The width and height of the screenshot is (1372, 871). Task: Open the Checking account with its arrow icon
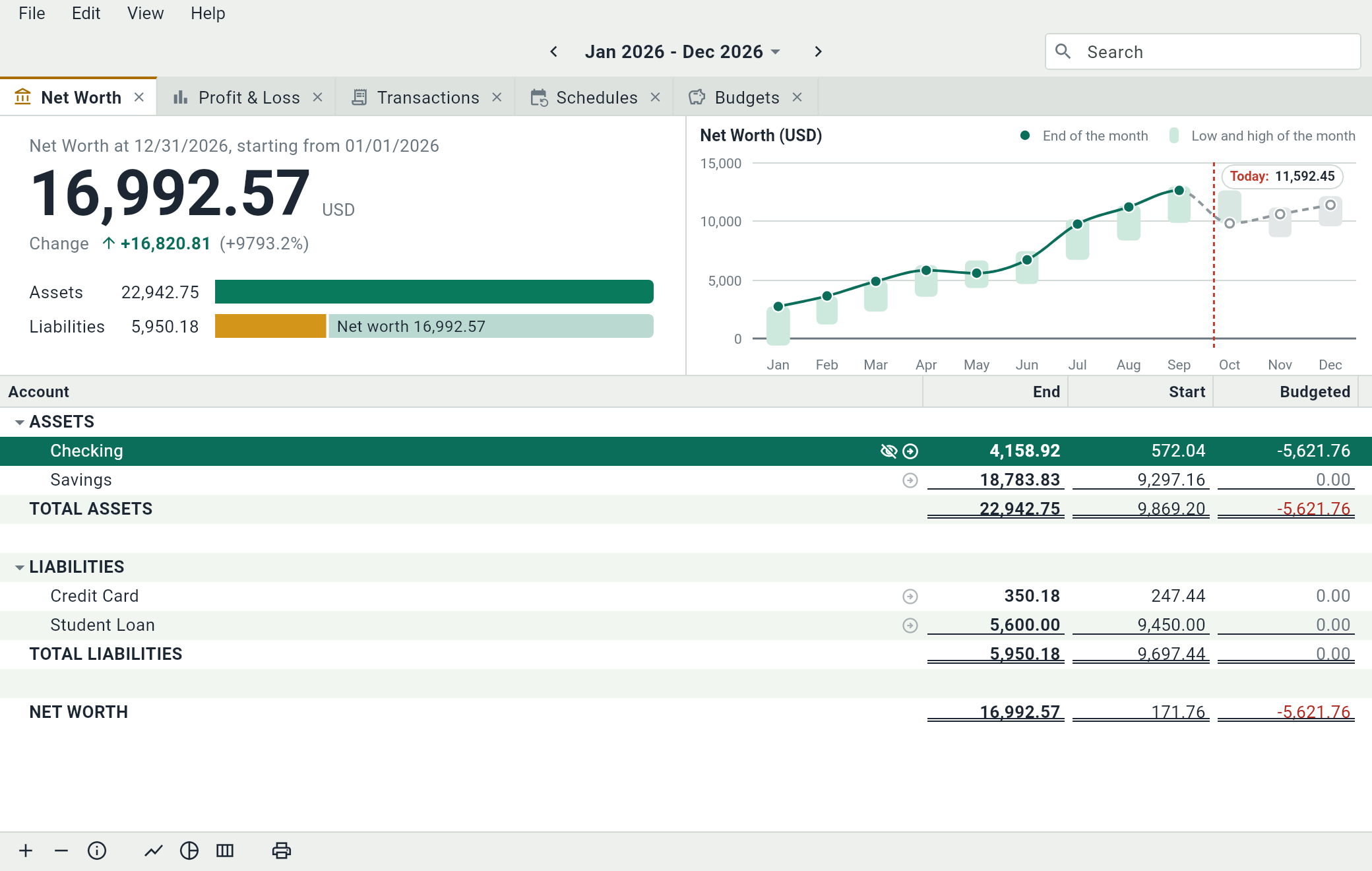pos(910,451)
